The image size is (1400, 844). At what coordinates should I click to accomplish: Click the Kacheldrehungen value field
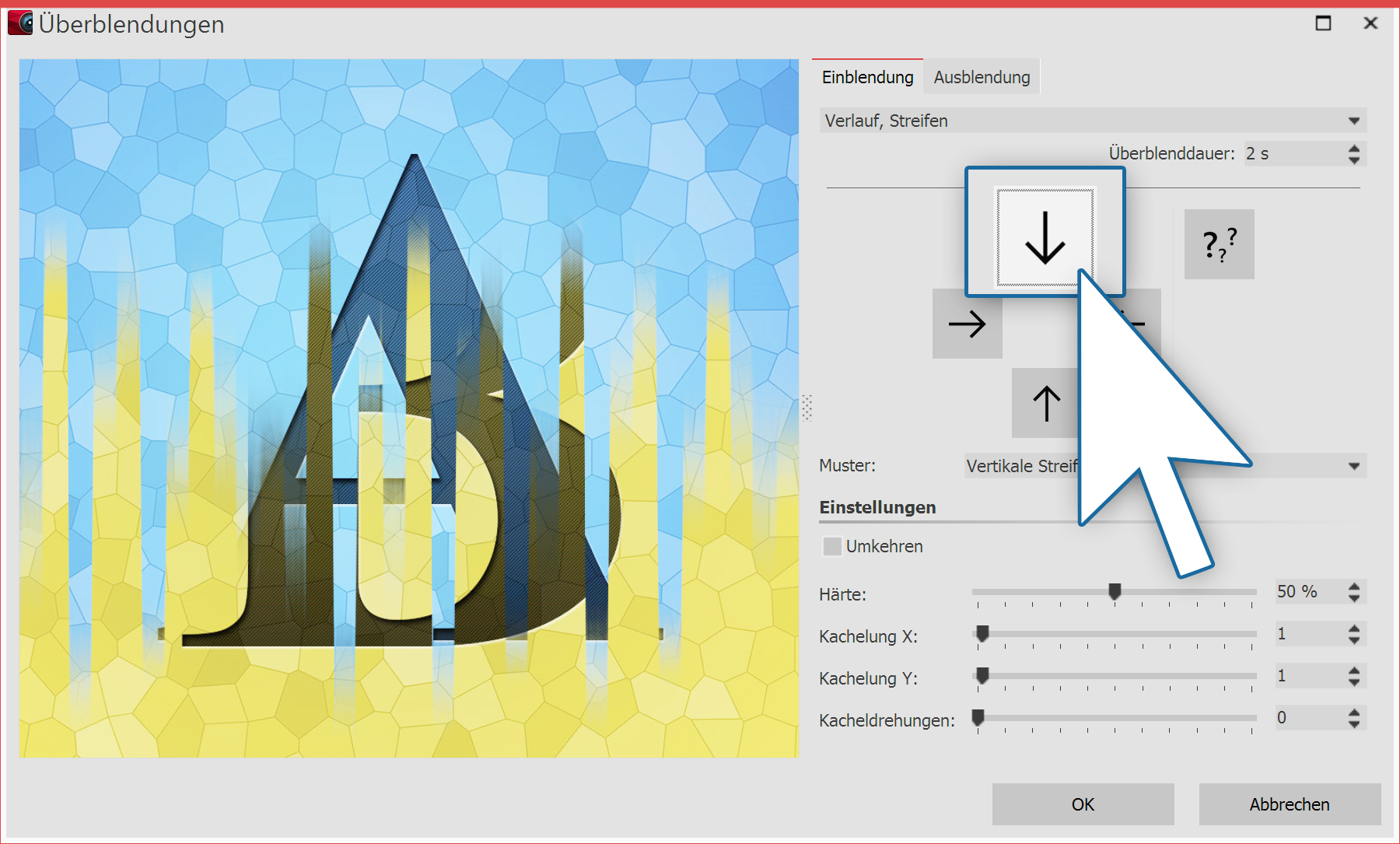click(1308, 717)
